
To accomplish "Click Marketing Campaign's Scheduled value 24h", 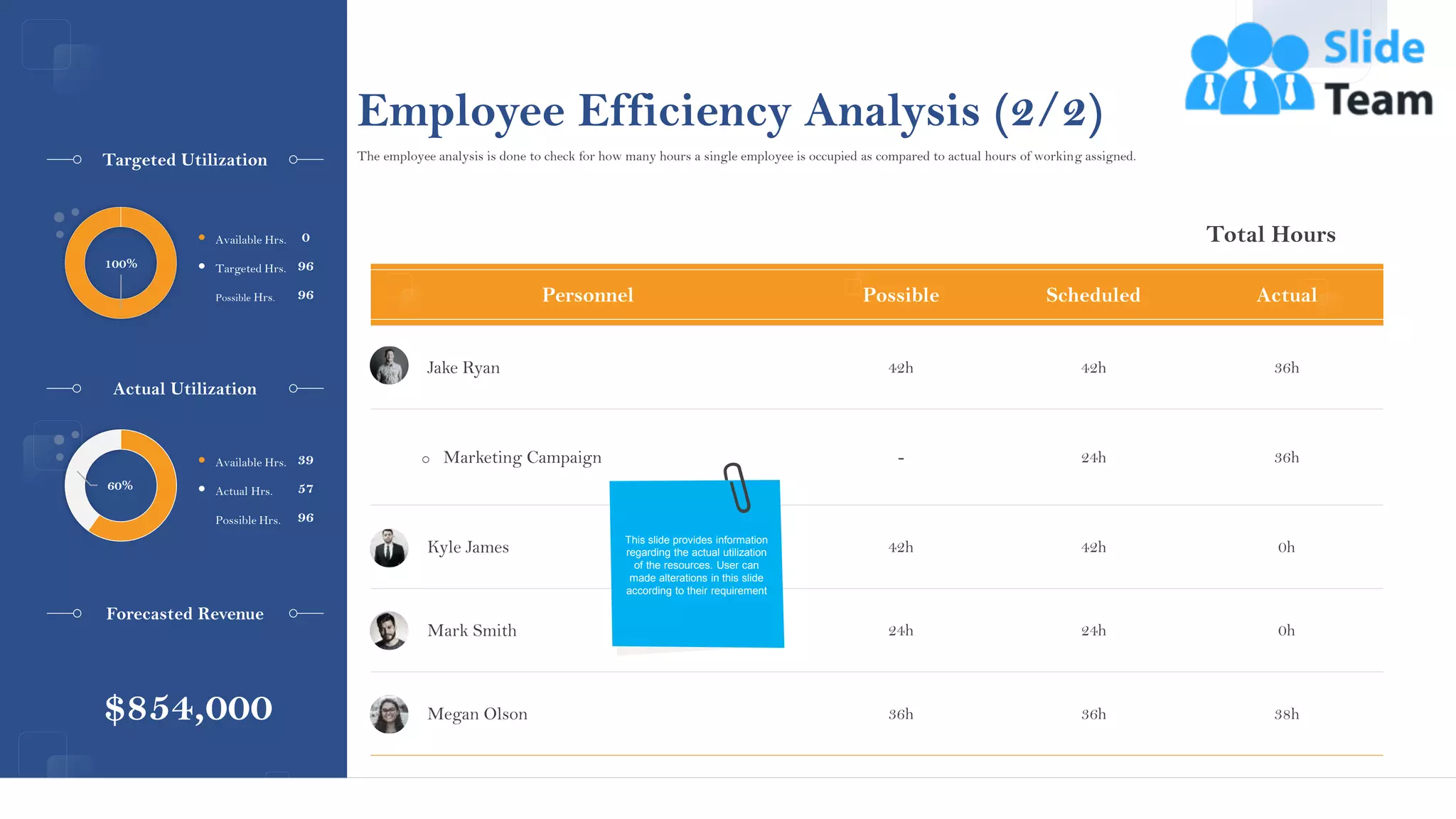I will pos(1093,457).
